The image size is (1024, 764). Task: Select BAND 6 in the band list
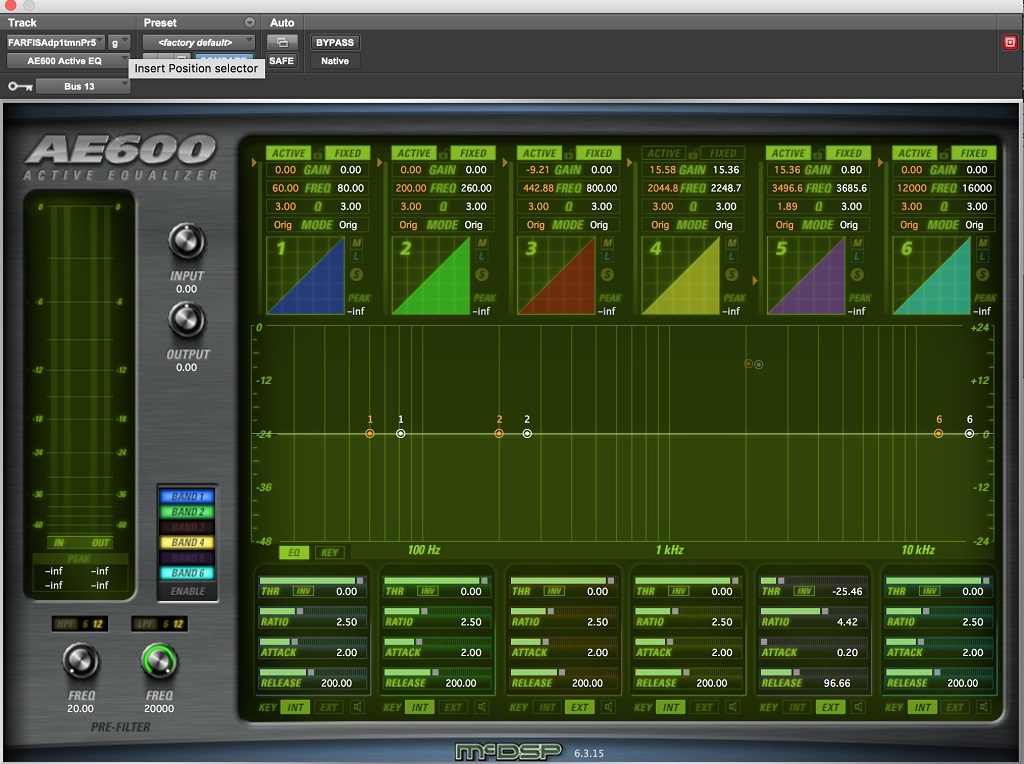[187, 573]
